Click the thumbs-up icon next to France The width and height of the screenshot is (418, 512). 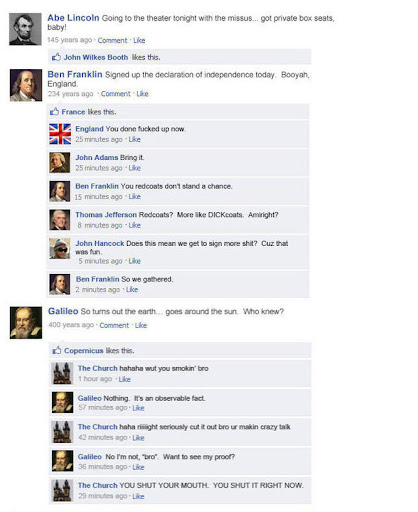click(x=54, y=111)
